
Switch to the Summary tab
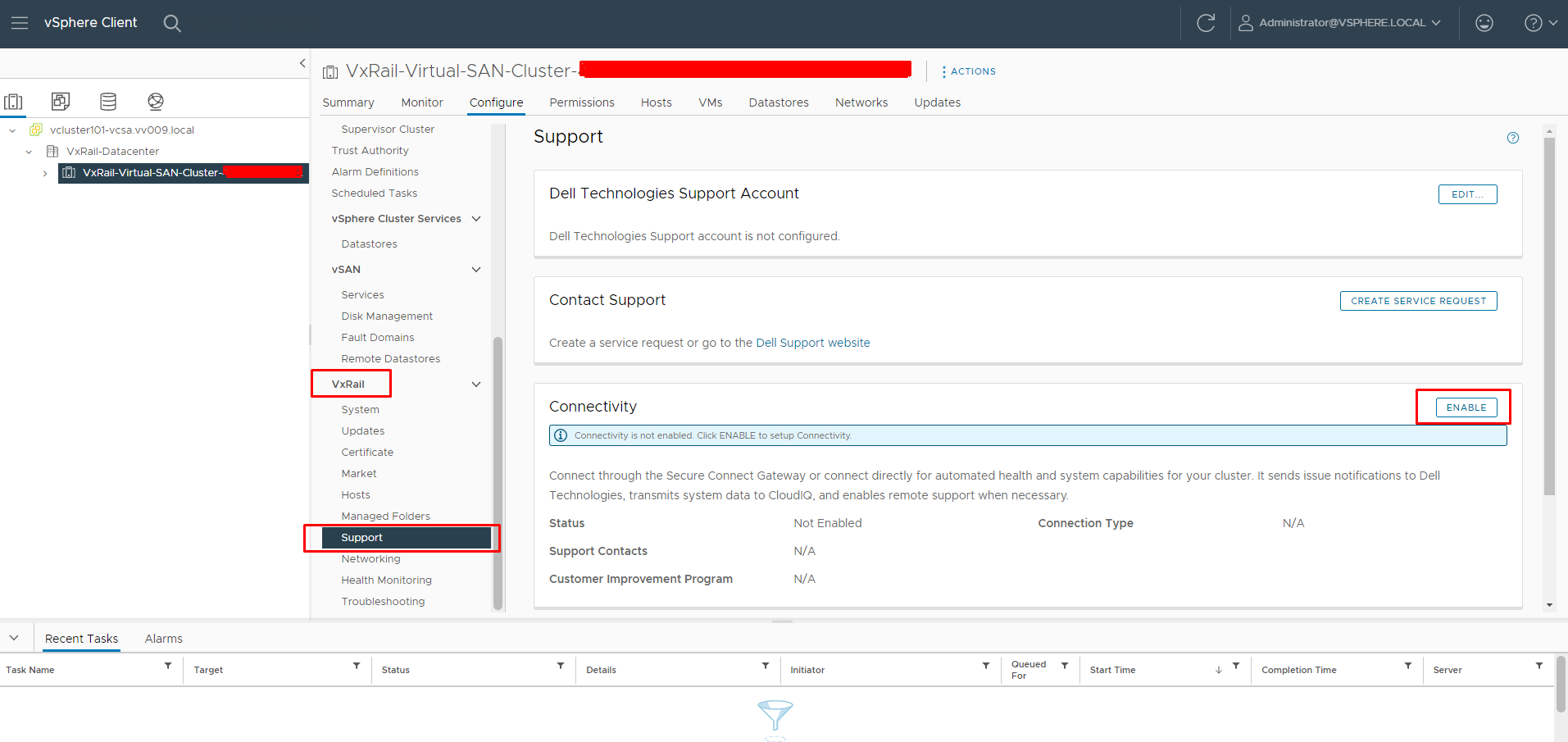348,102
